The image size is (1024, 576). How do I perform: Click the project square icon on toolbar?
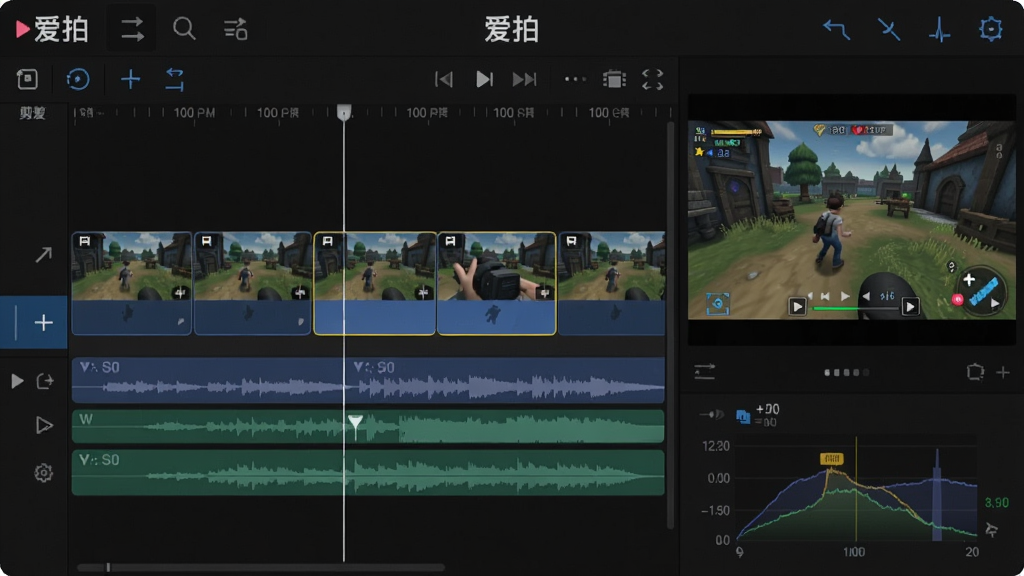click(x=27, y=79)
